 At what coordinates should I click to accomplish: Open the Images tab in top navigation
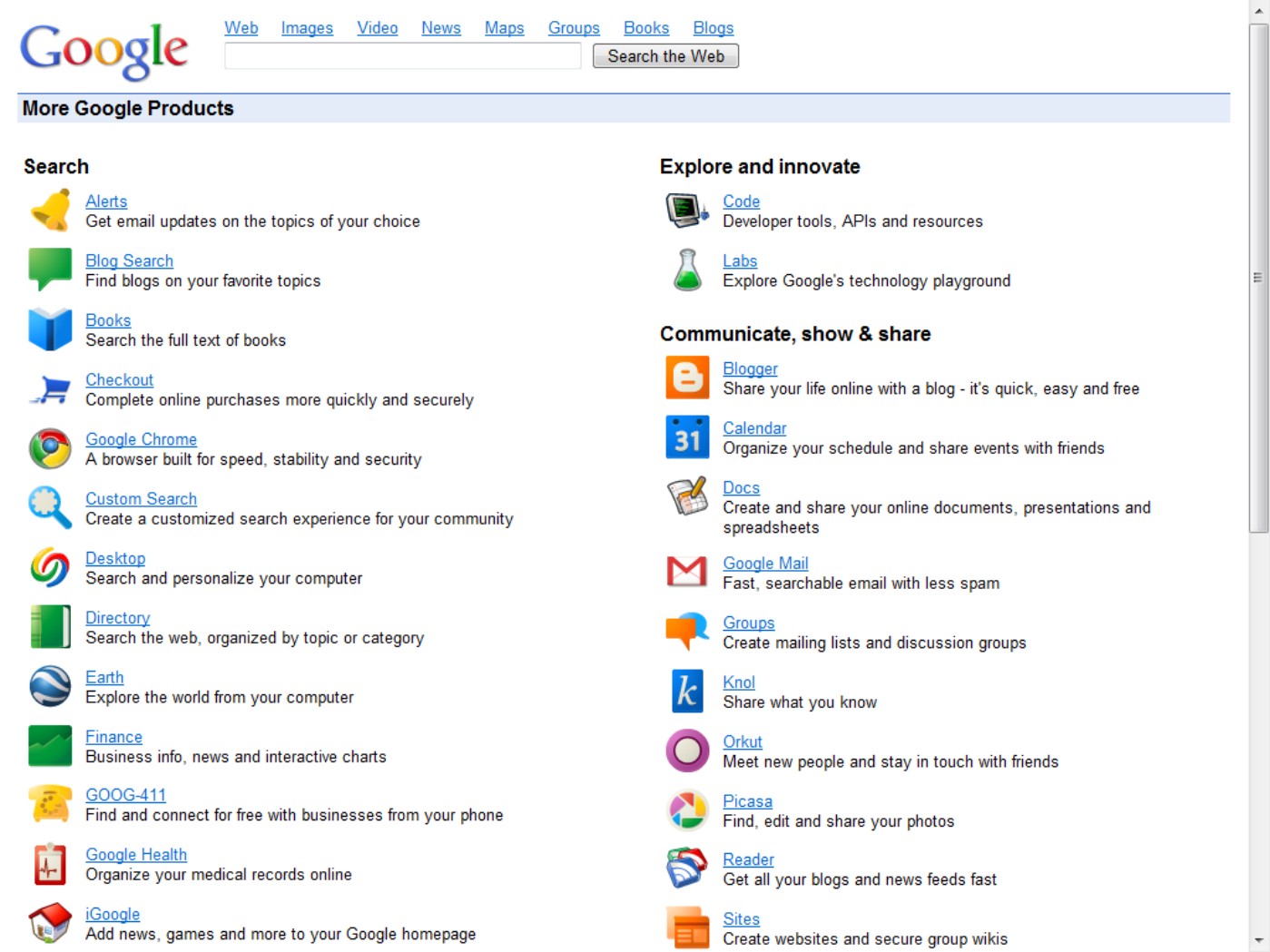point(307,28)
